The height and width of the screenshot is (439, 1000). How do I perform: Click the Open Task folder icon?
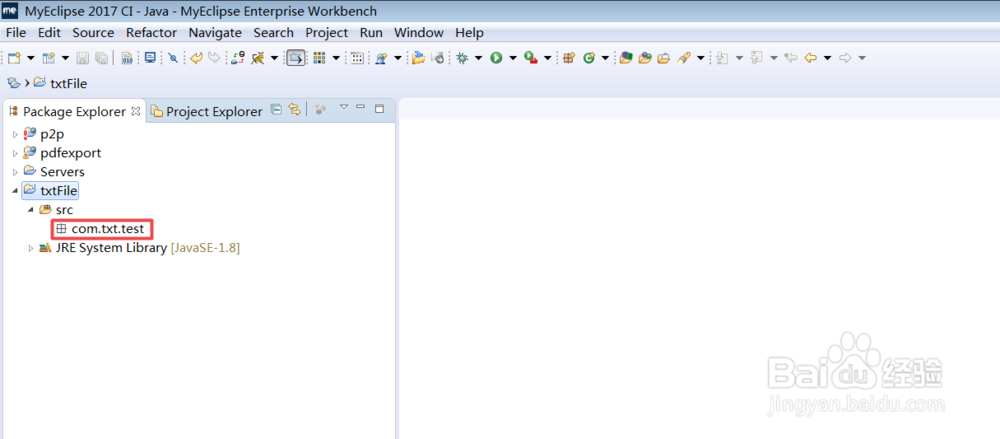point(664,58)
